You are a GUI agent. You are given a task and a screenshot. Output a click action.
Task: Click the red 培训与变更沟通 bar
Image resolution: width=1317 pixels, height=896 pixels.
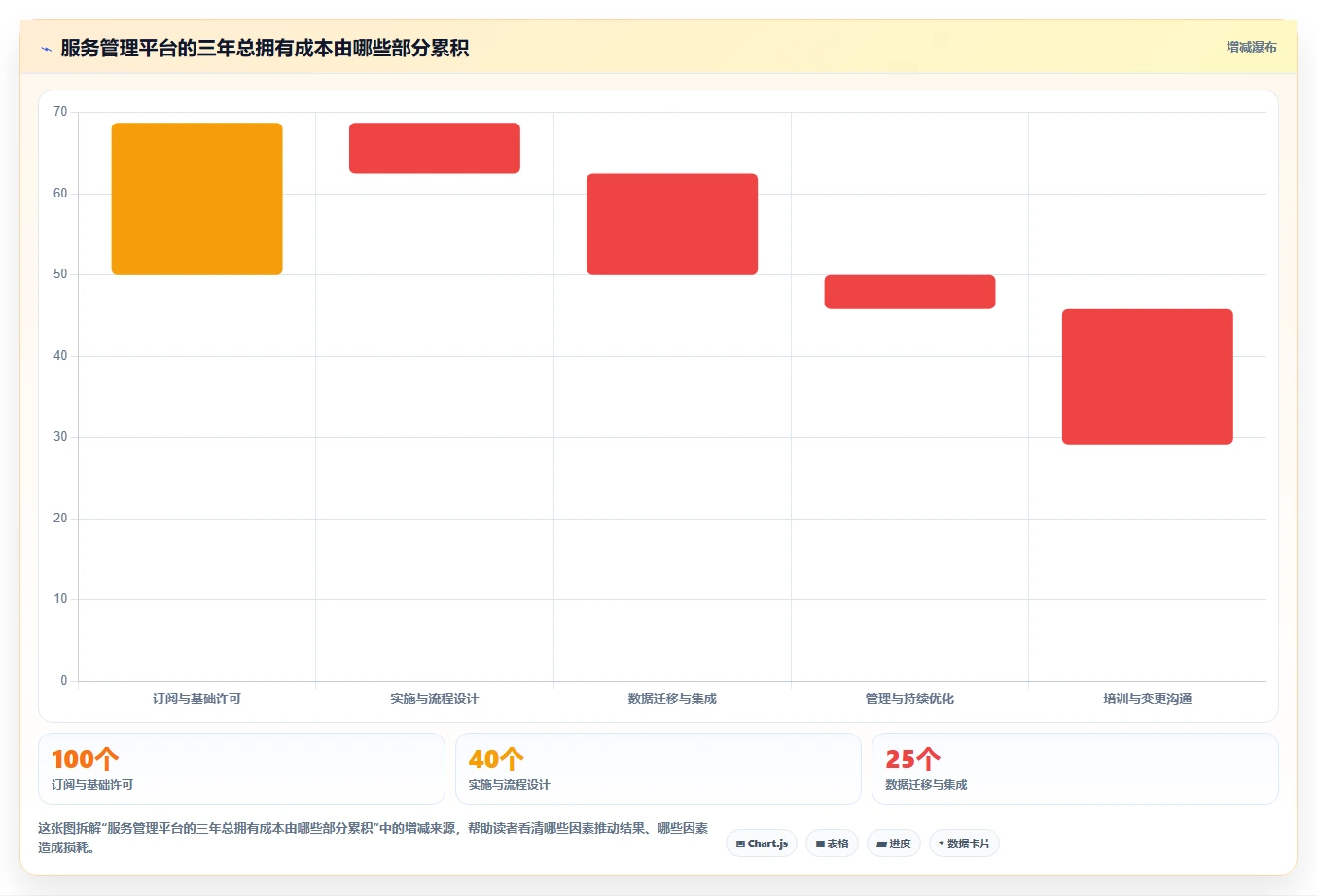point(1148,376)
